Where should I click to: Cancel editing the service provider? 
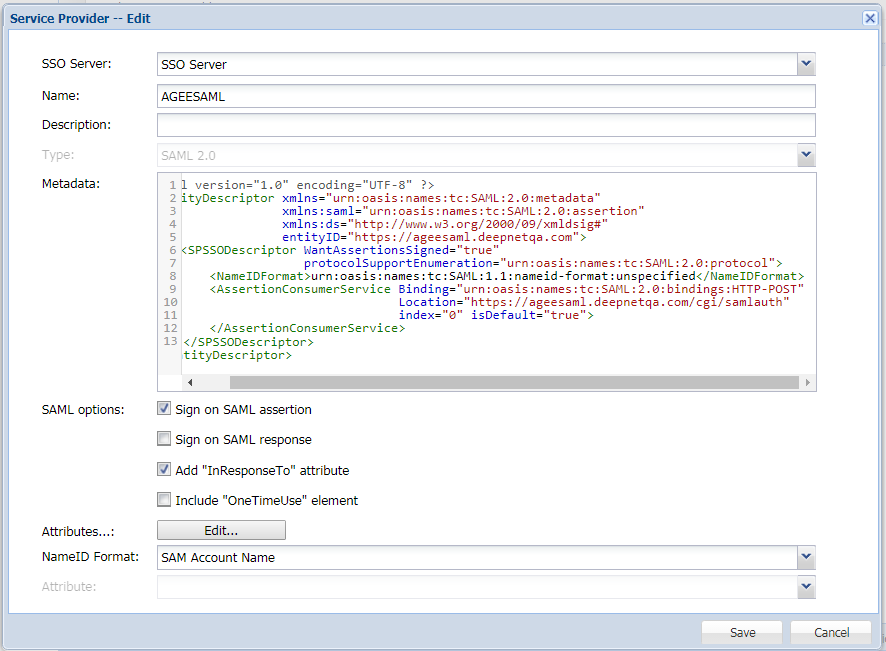(831, 632)
